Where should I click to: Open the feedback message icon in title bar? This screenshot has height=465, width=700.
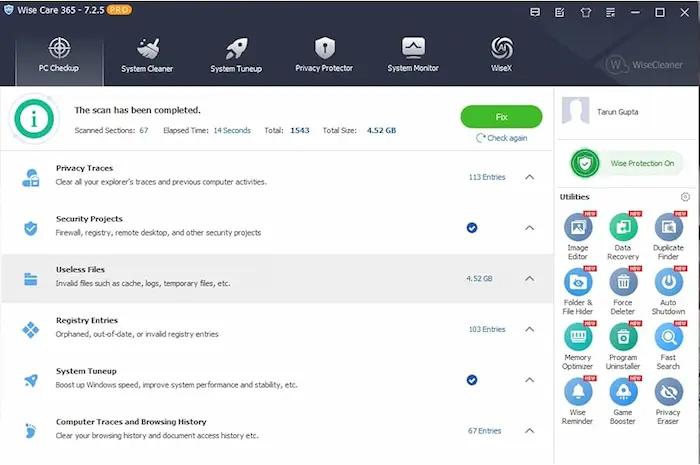(x=535, y=12)
